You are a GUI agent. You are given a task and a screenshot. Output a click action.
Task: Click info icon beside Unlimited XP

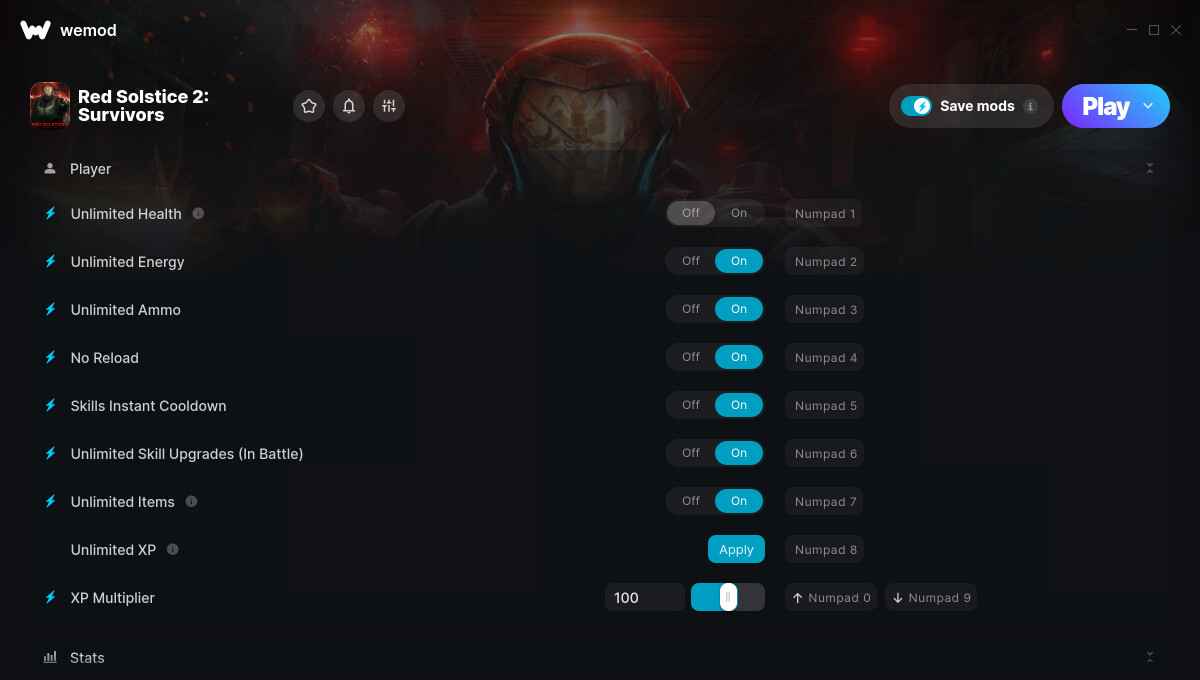pos(173,549)
